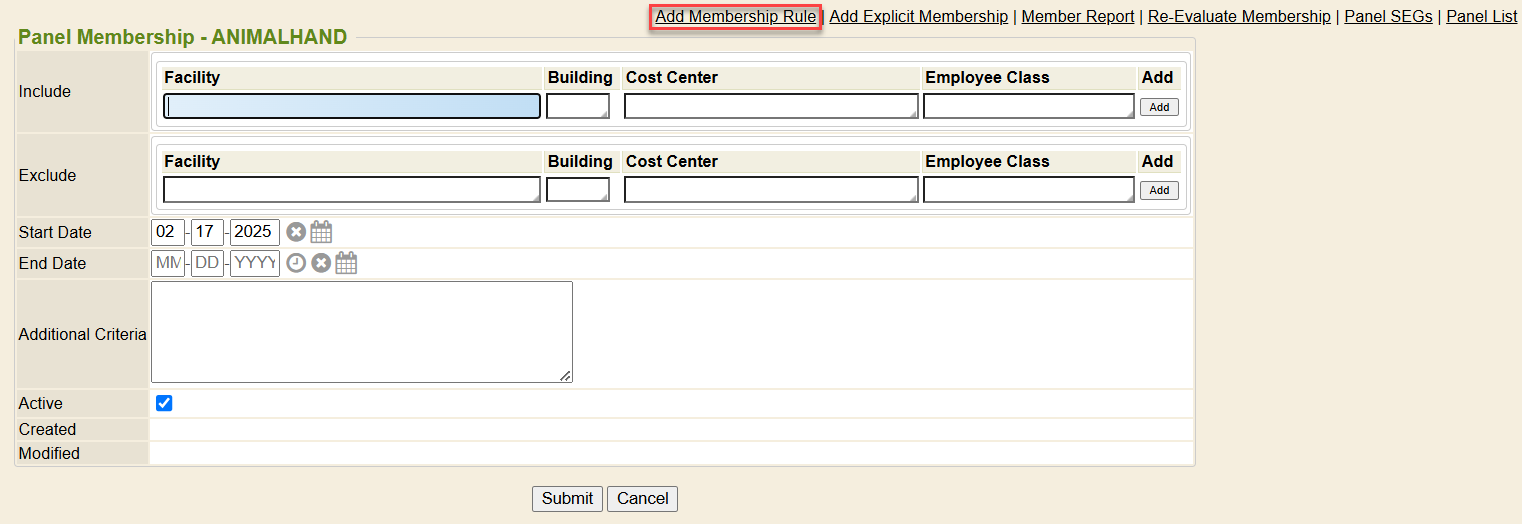Clear the Start Date value
The height and width of the screenshot is (524, 1522).
tap(296, 232)
